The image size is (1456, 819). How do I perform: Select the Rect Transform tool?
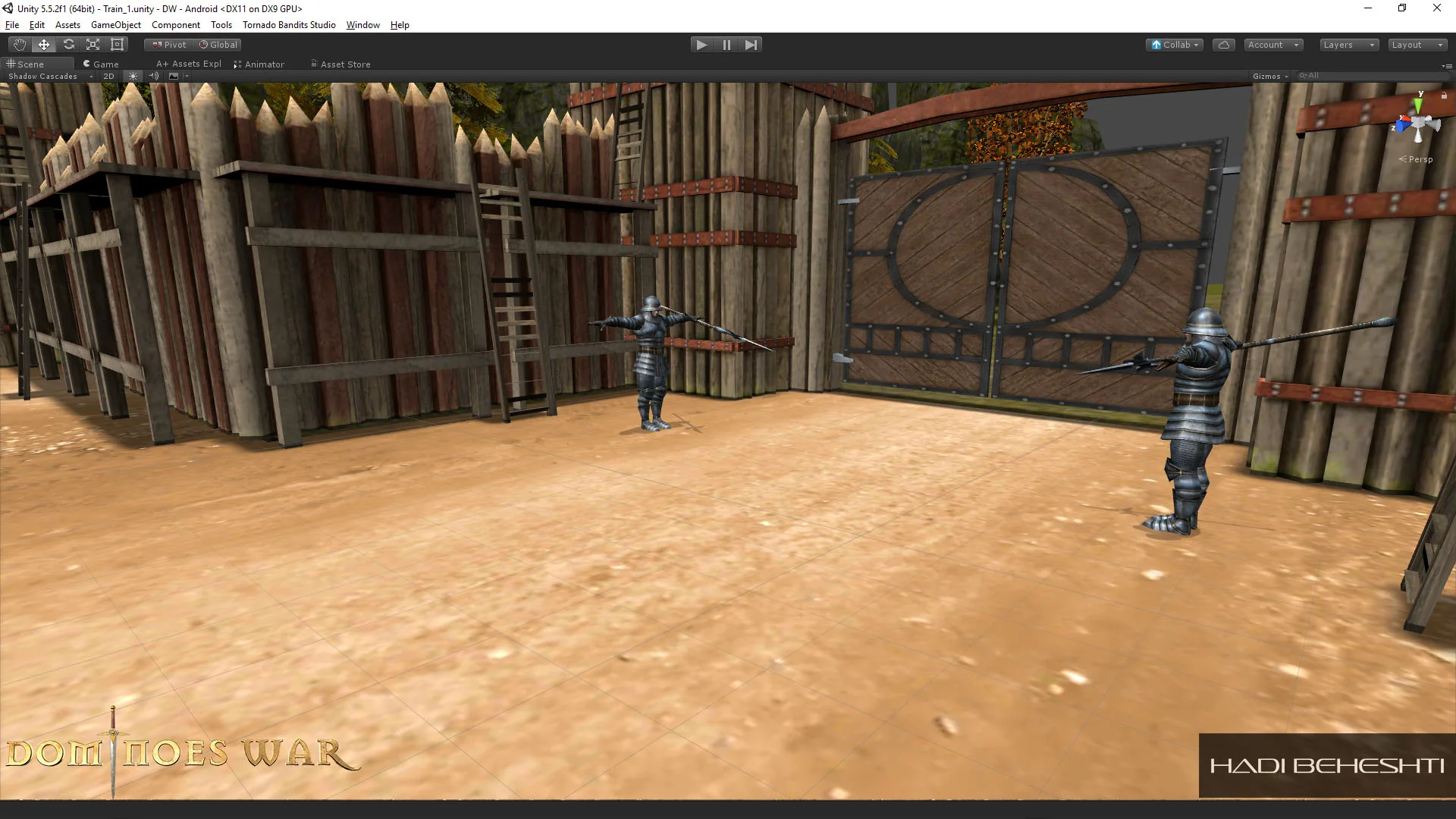(117, 45)
